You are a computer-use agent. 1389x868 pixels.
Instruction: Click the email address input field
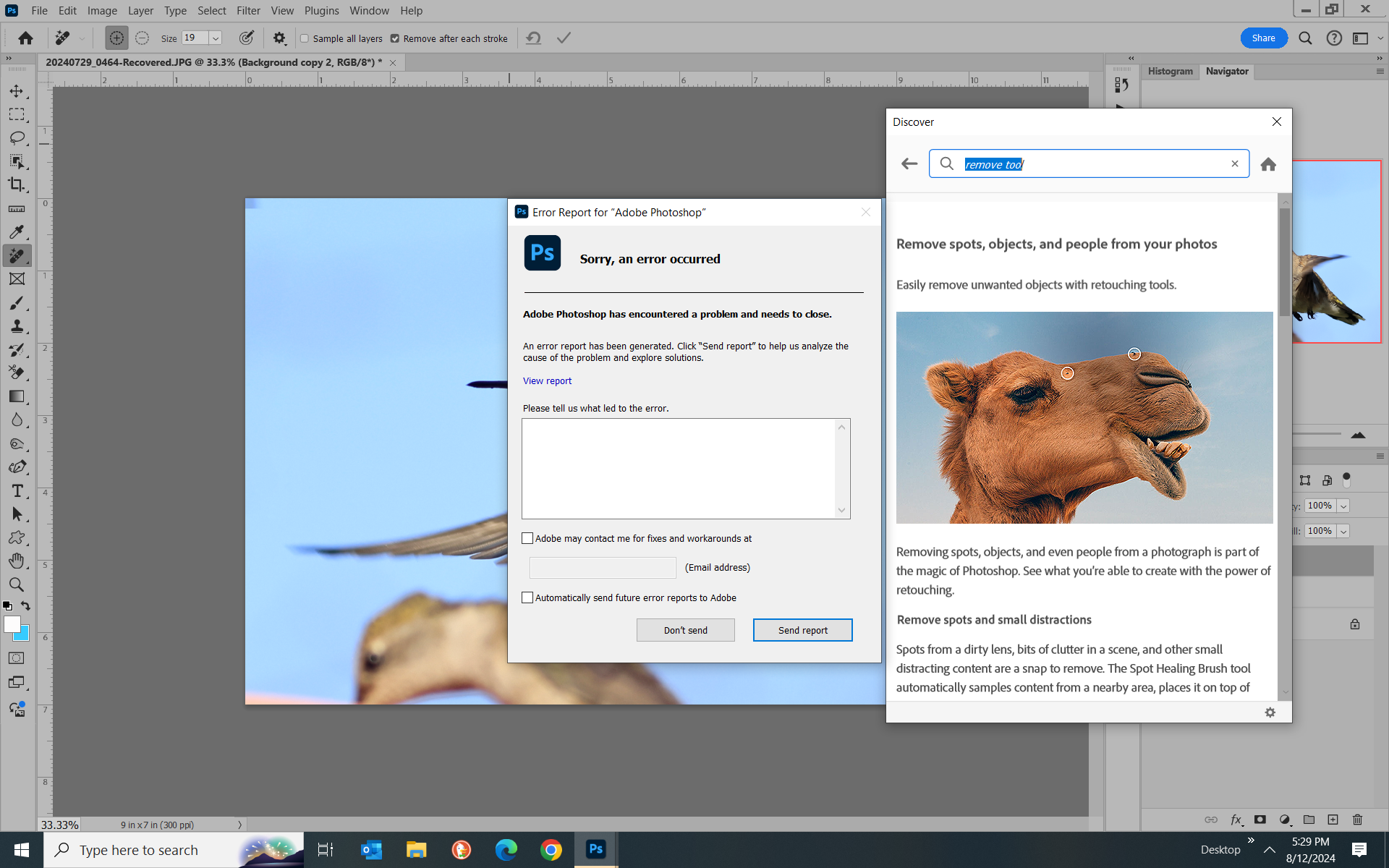pos(603,567)
